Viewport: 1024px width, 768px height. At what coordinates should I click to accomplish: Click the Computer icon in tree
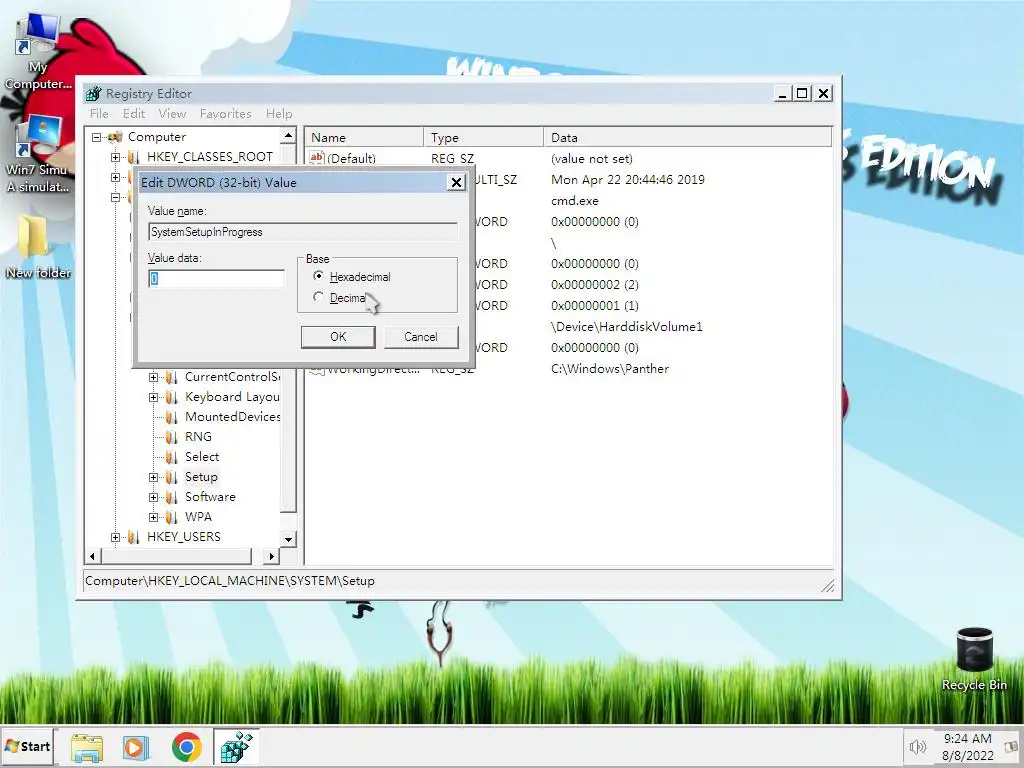click(116, 137)
